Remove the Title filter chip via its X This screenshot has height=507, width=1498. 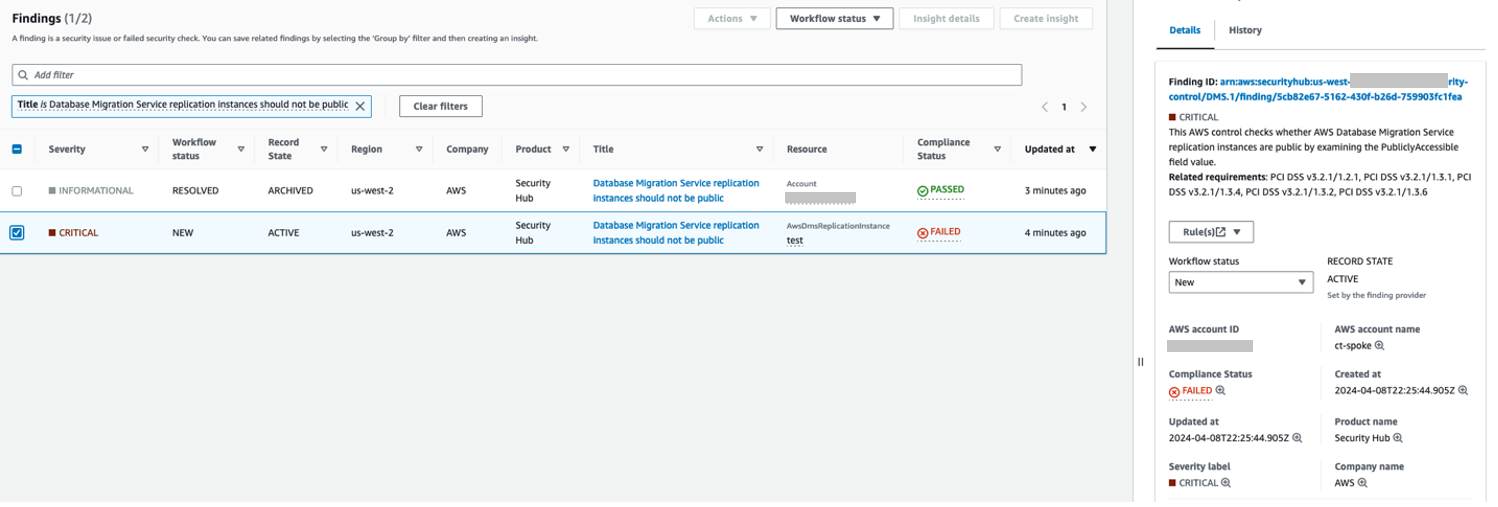coord(361,105)
